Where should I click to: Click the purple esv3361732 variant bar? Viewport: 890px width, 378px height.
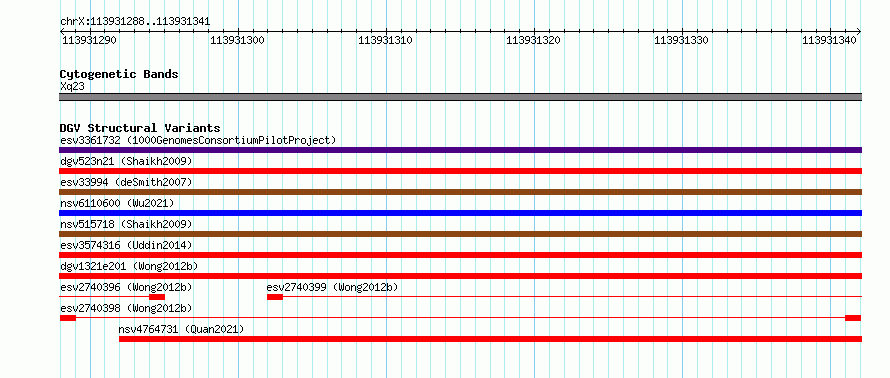(460, 150)
